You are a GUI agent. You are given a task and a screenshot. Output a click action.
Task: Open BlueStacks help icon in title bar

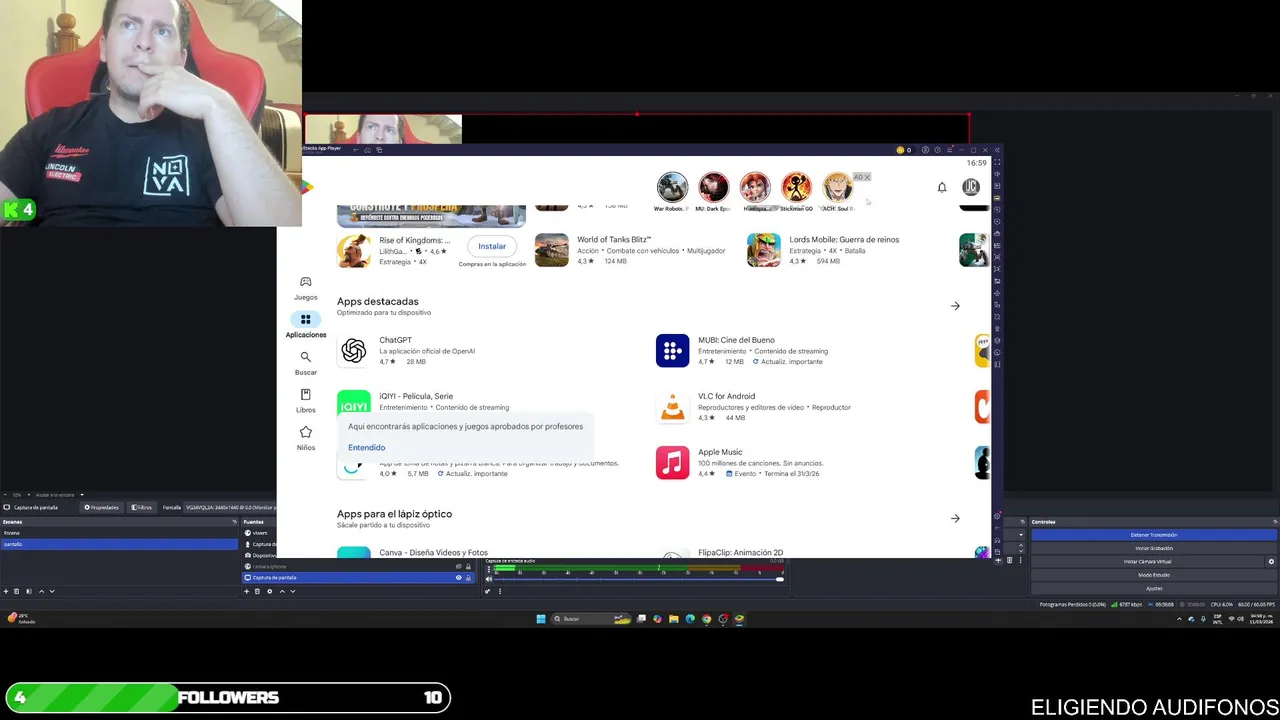pos(937,150)
